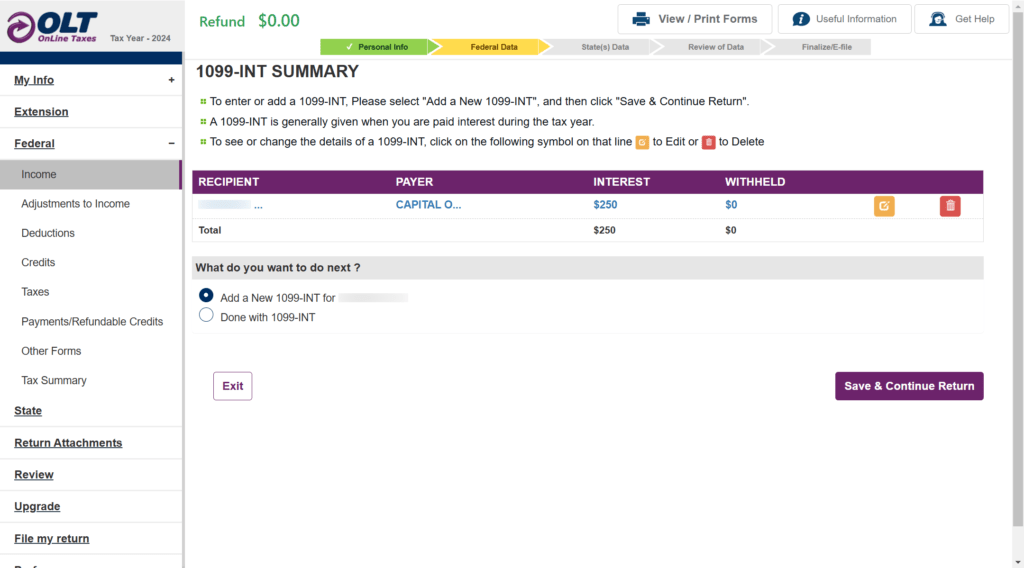1024x568 pixels.
Task: Select the Add a New 1099-INT radio option
Action: pyautogui.click(x=206, y=296)
